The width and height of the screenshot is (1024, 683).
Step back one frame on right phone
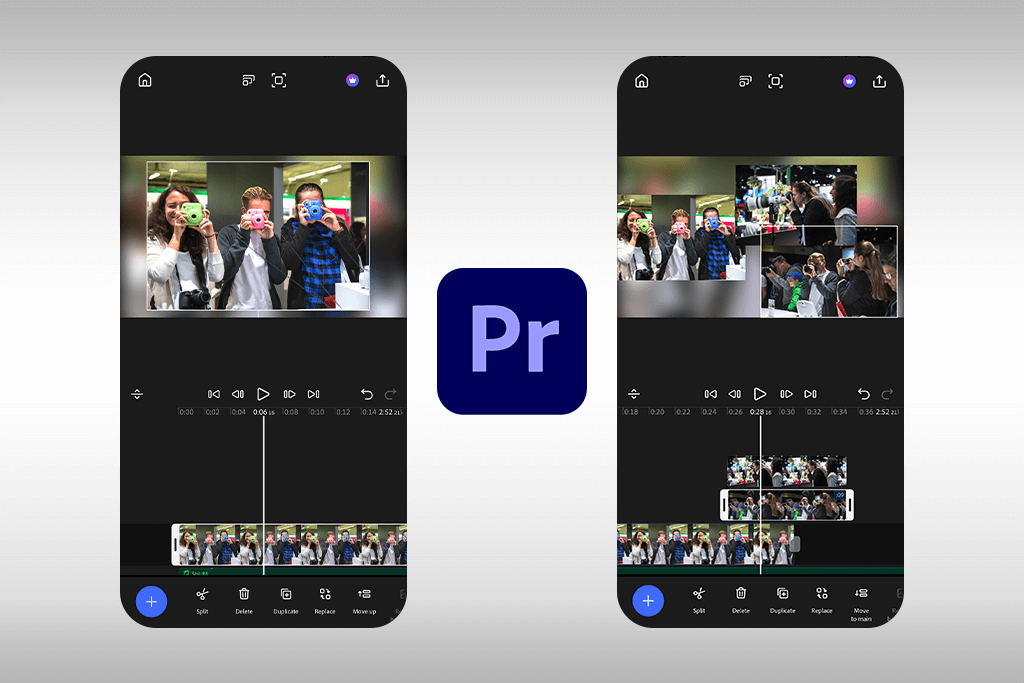pos(735,394)
